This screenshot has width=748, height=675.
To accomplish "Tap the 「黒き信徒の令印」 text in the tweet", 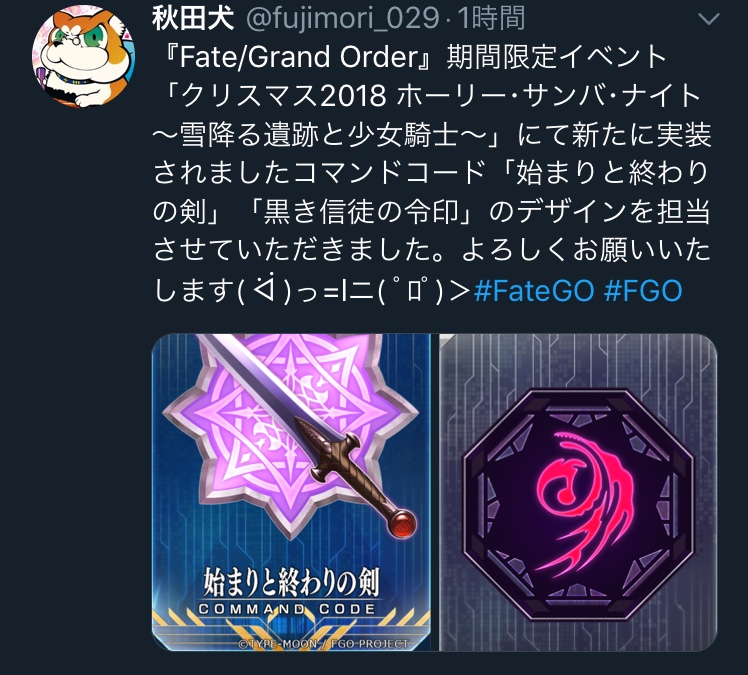I will click(363, 212).
